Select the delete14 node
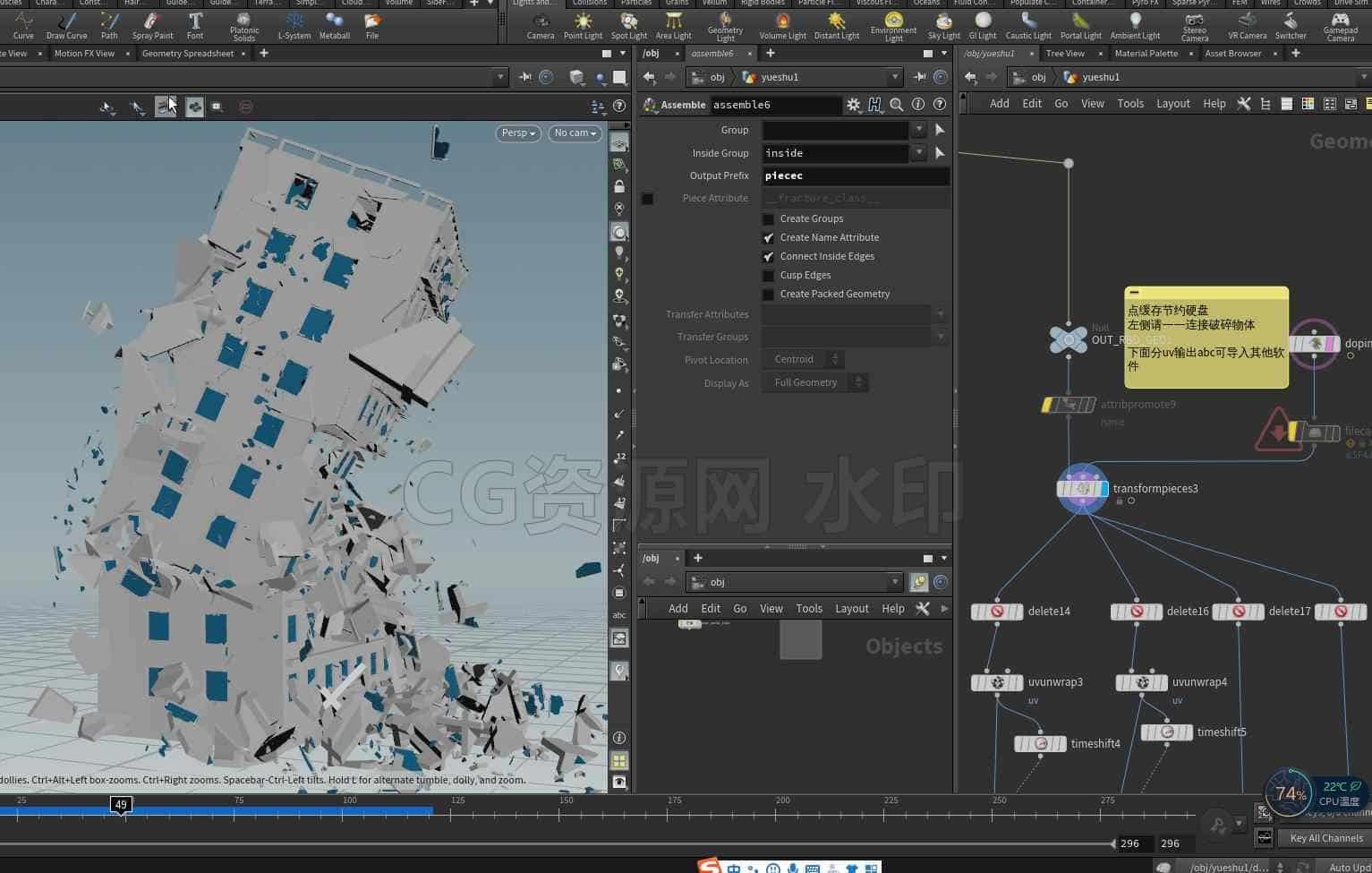The image size is (1372, 873). click(997, 612)
